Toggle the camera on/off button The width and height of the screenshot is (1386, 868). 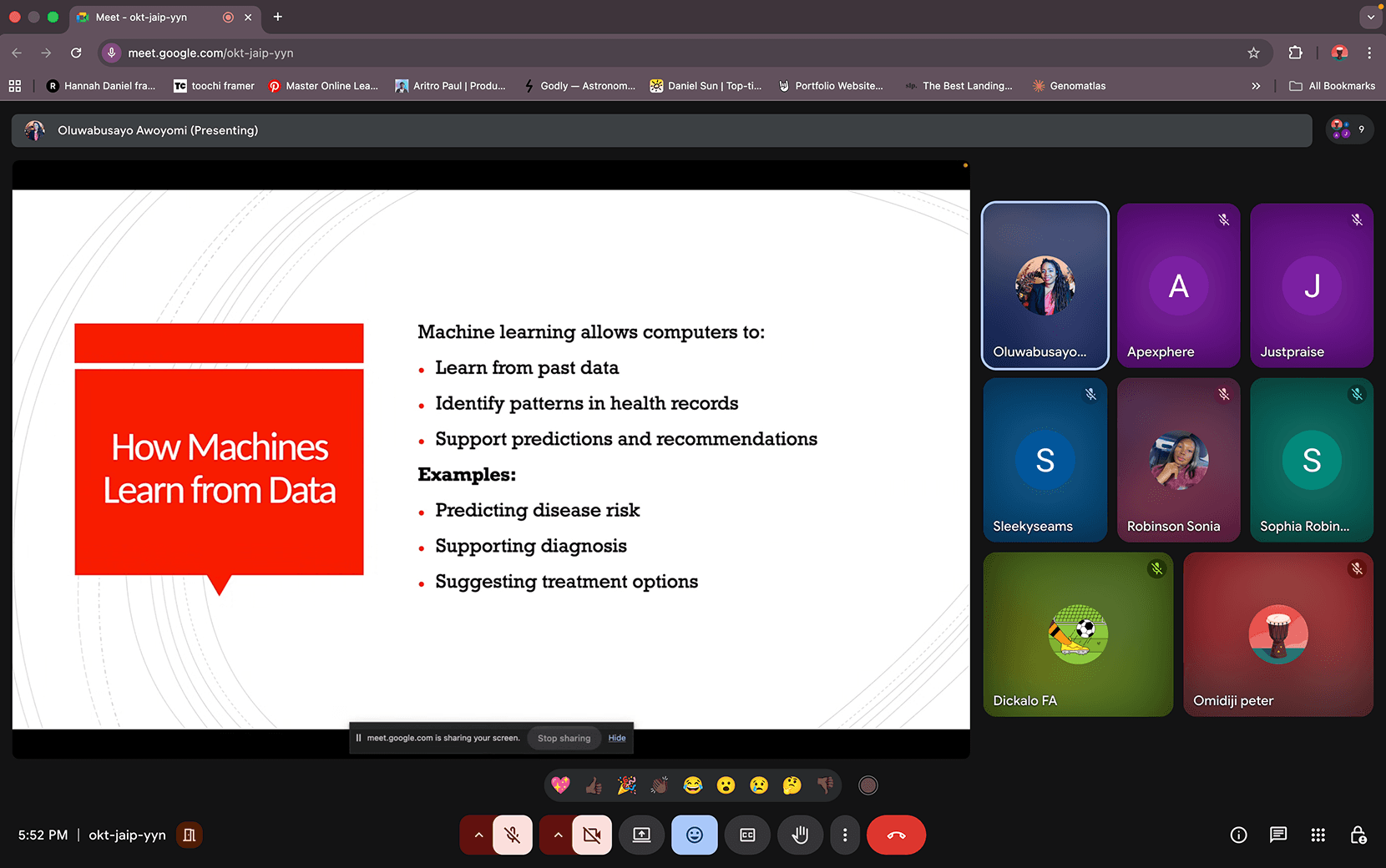click(592, 835)
